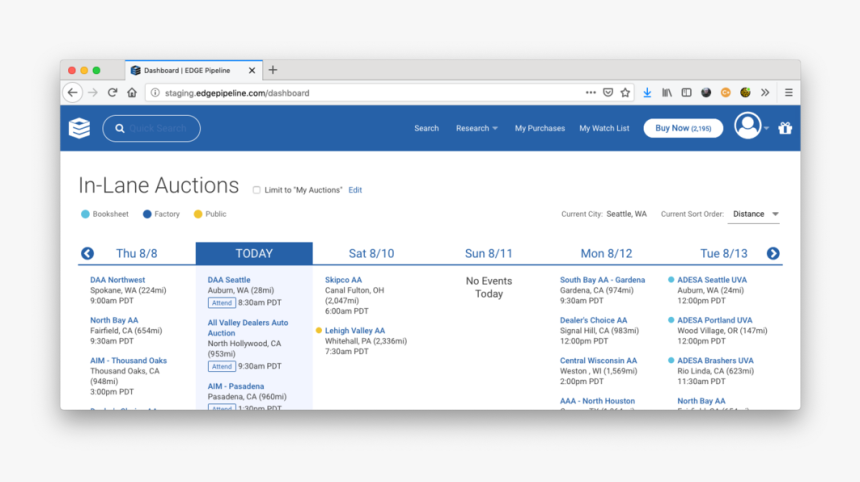
Task: Expand the arrow next to the user avatar
Action: (766, 128)
